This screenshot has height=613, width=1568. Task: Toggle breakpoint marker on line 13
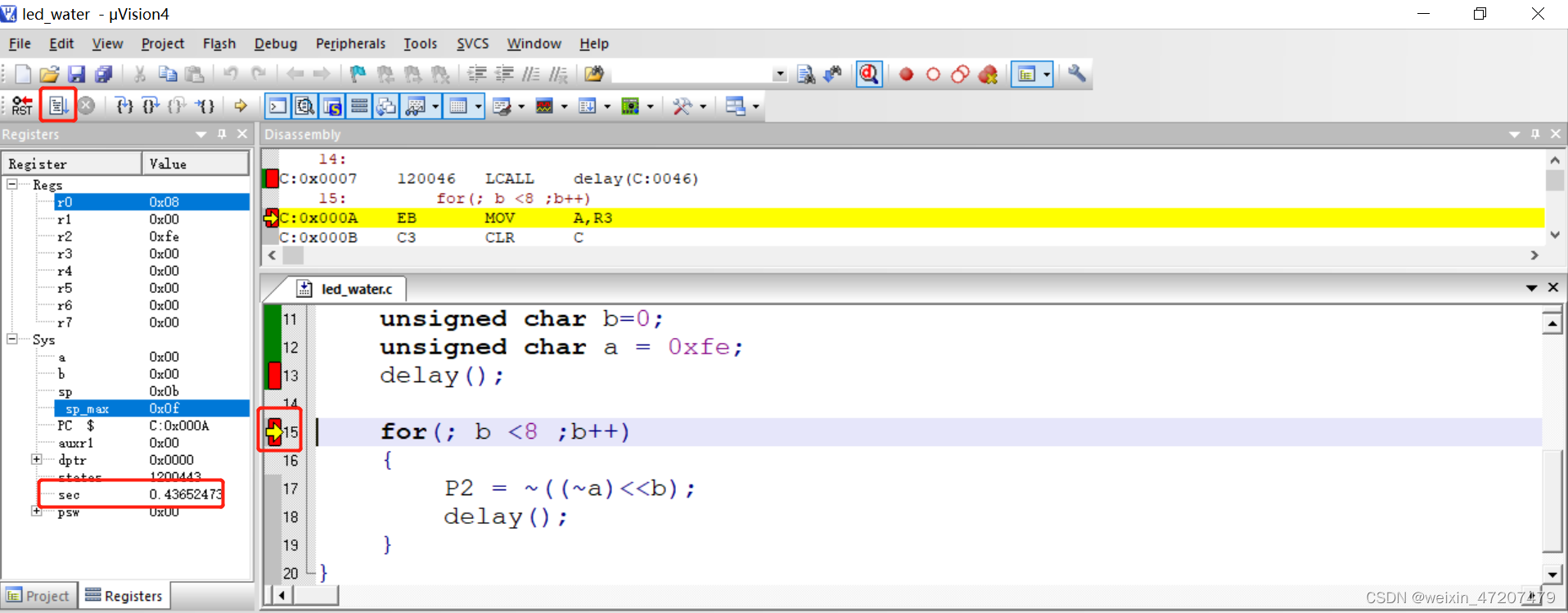(x=274, y=376)
